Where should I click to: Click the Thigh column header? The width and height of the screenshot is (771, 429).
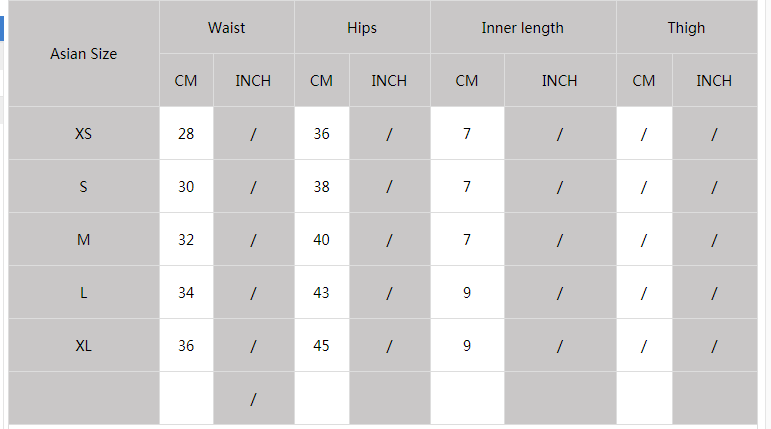(x=686, y=28)
